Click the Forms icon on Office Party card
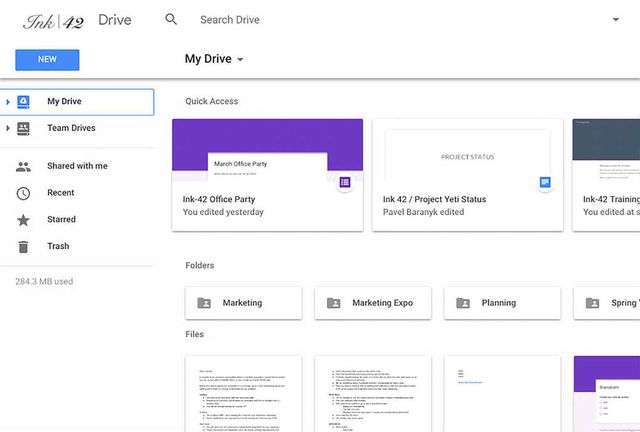Viewport: 640px width, 432px height. (x=345, y=182)
